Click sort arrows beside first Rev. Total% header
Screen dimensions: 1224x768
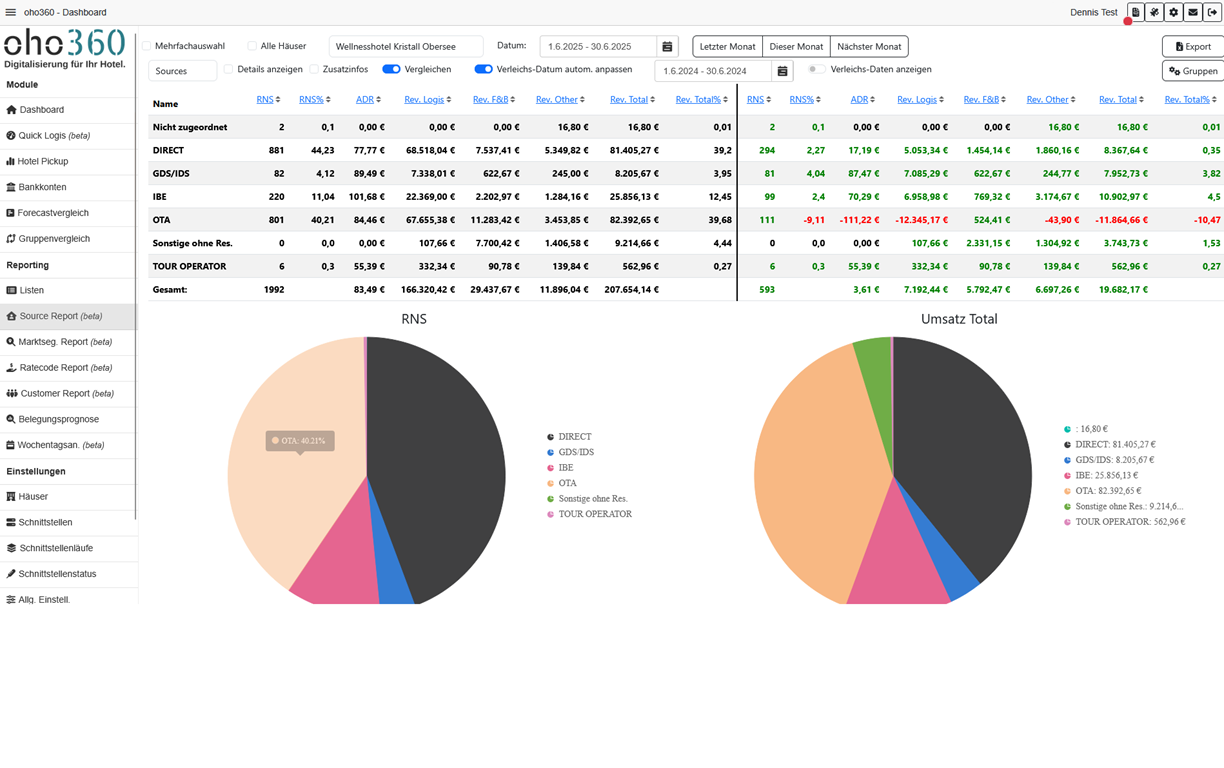(x=727, y=100)
